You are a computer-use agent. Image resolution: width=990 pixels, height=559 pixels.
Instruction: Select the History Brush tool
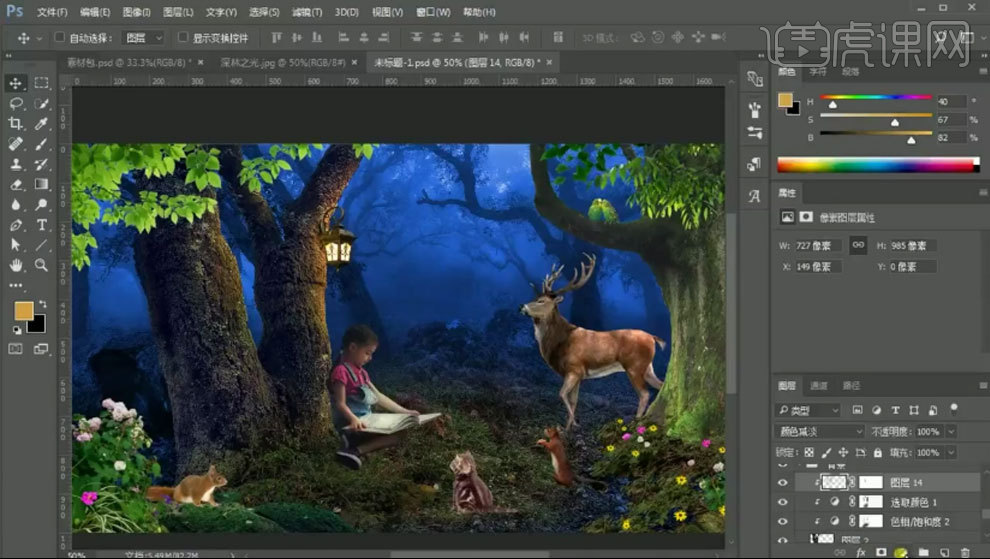[x=42, y=164]
